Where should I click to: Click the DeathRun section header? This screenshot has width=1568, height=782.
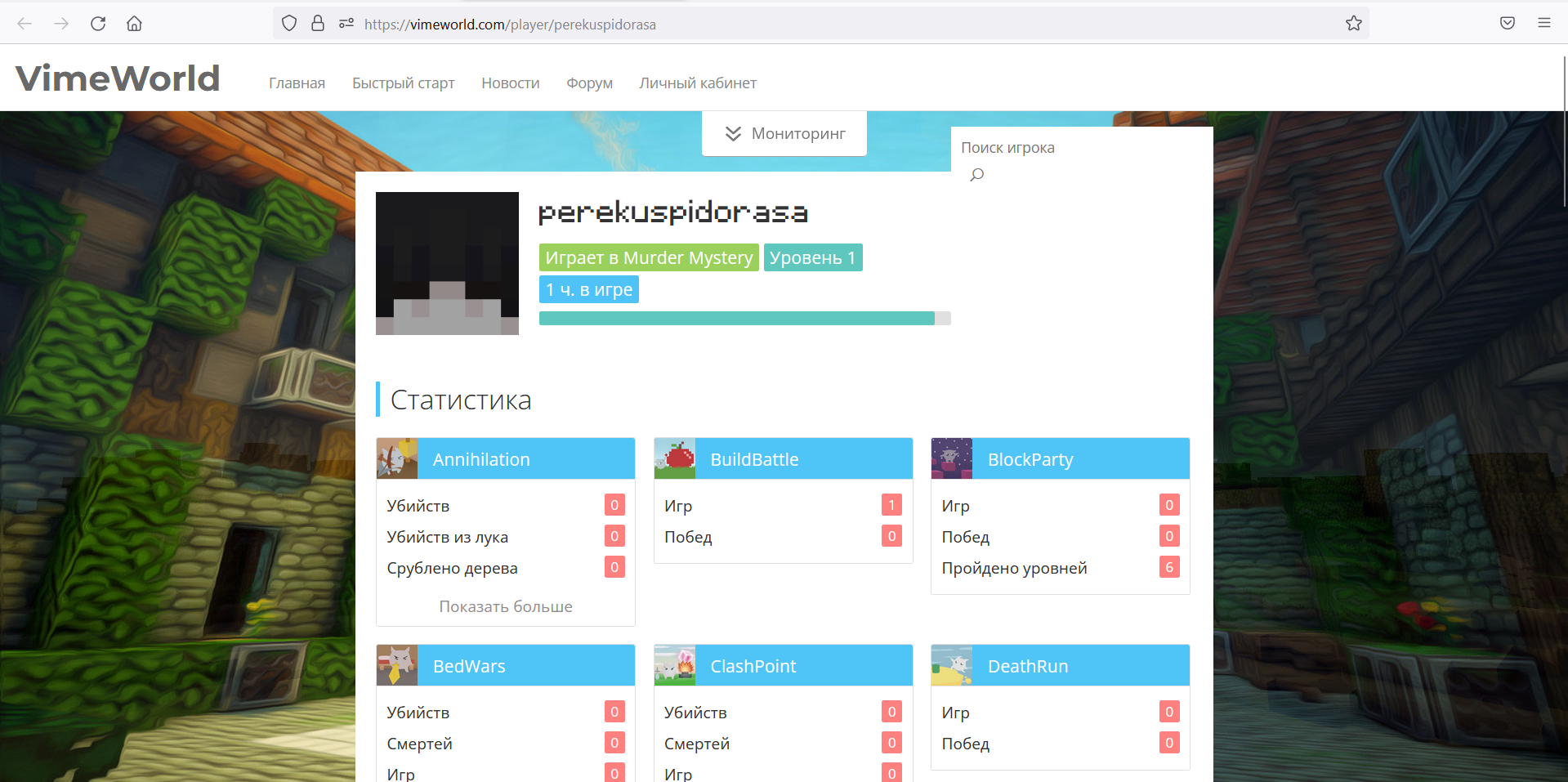(1061, 665)
